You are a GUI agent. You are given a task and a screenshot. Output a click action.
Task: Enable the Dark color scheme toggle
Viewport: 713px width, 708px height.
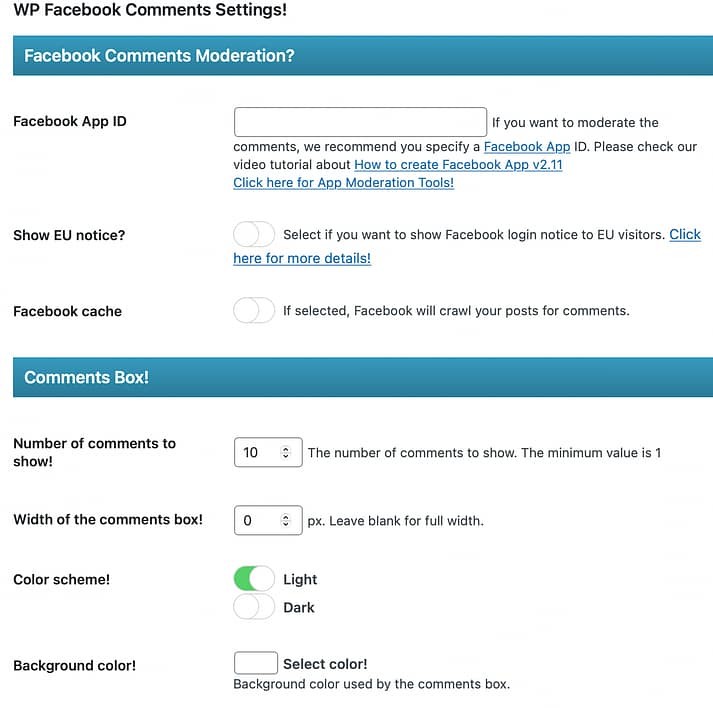click(x=254, y=607)
